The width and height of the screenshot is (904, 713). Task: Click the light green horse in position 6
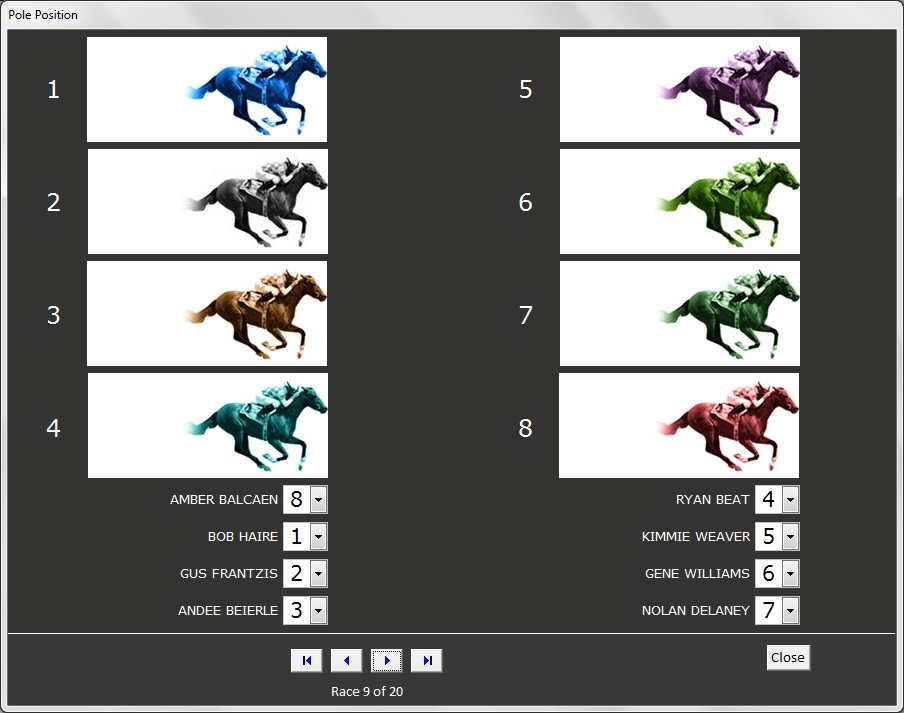pyautogui.click(x=680, y=201)
